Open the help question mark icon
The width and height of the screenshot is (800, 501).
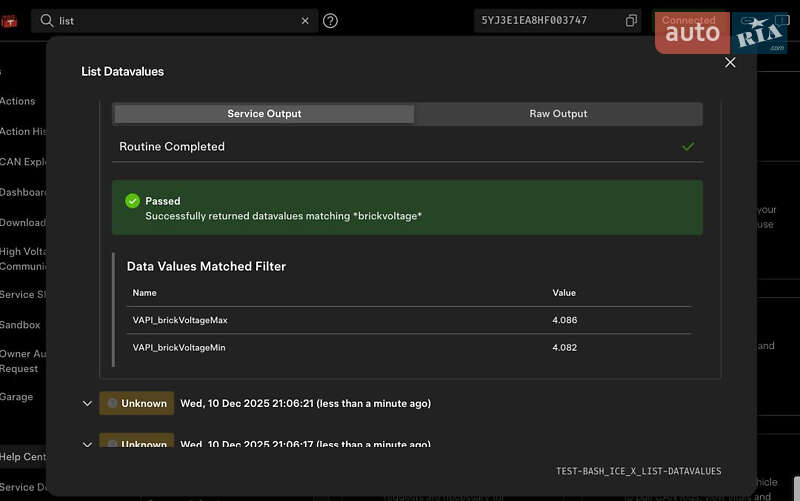(x=331, y=21)
